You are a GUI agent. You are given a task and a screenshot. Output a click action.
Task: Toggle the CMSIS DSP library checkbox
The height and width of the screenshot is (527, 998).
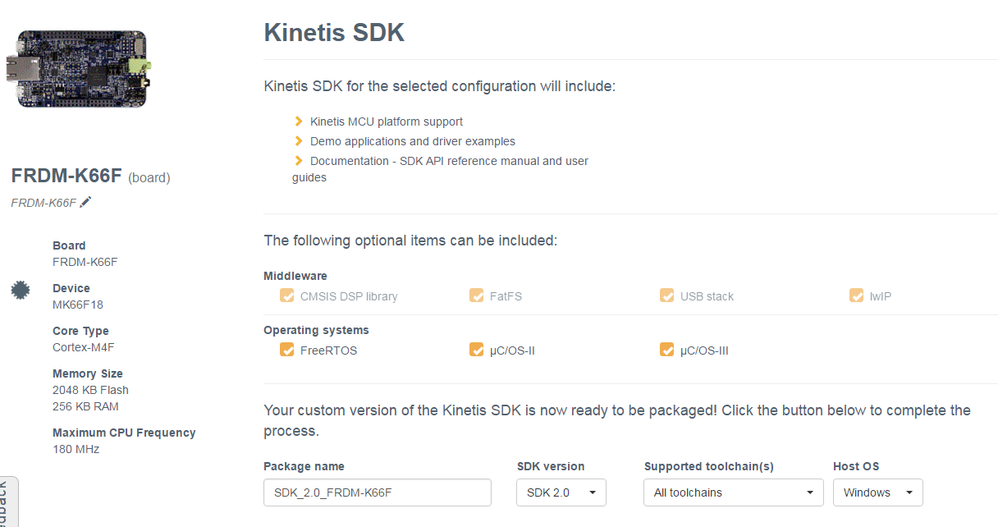click(x=287, y=295)
